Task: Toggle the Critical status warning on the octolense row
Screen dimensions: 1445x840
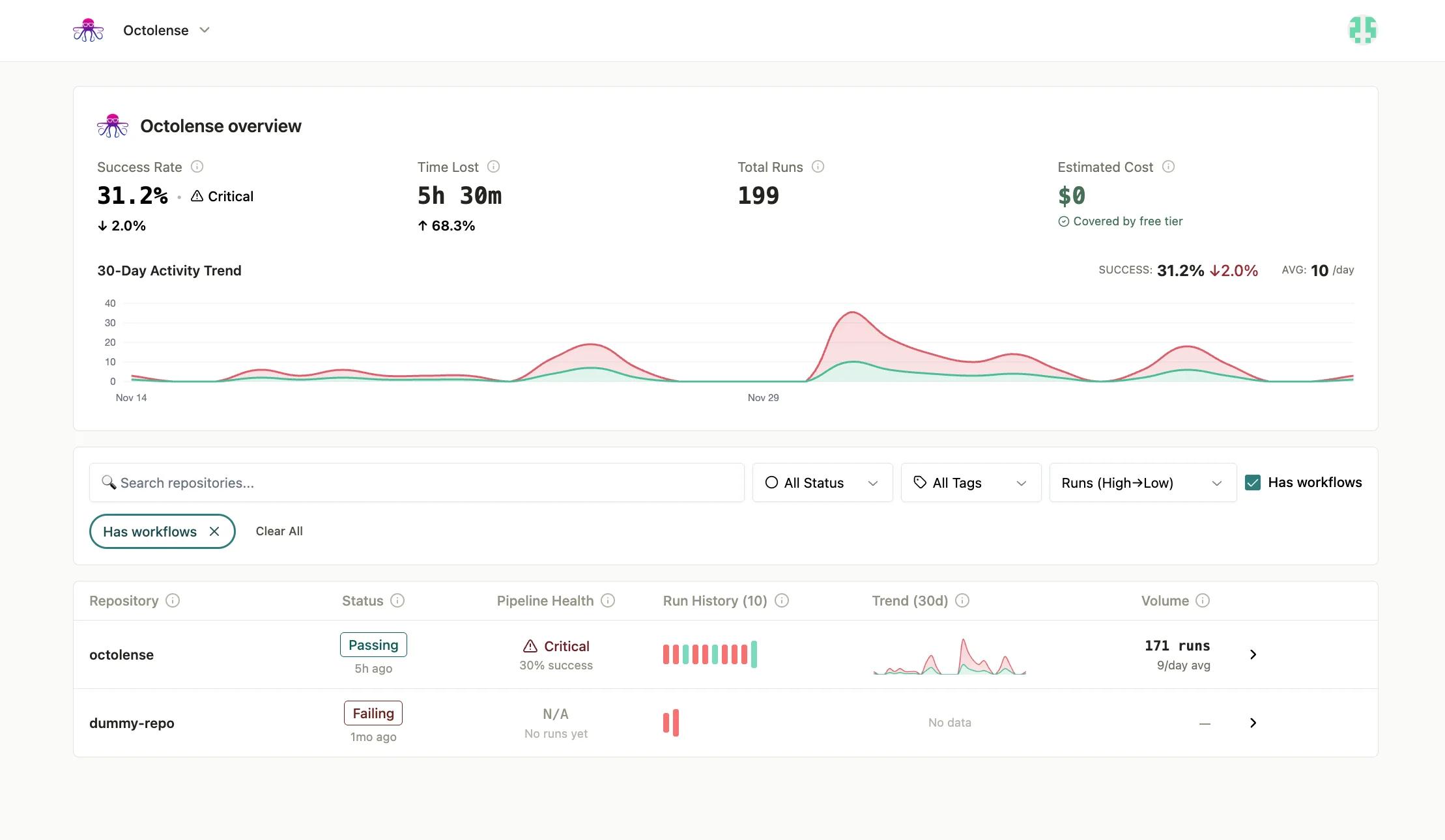Action: (x=530, y=645)
